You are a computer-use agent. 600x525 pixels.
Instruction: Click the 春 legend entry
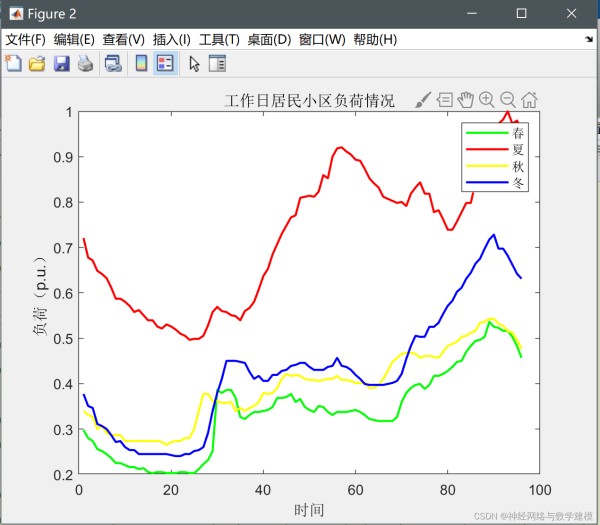[x=518, y=133]
